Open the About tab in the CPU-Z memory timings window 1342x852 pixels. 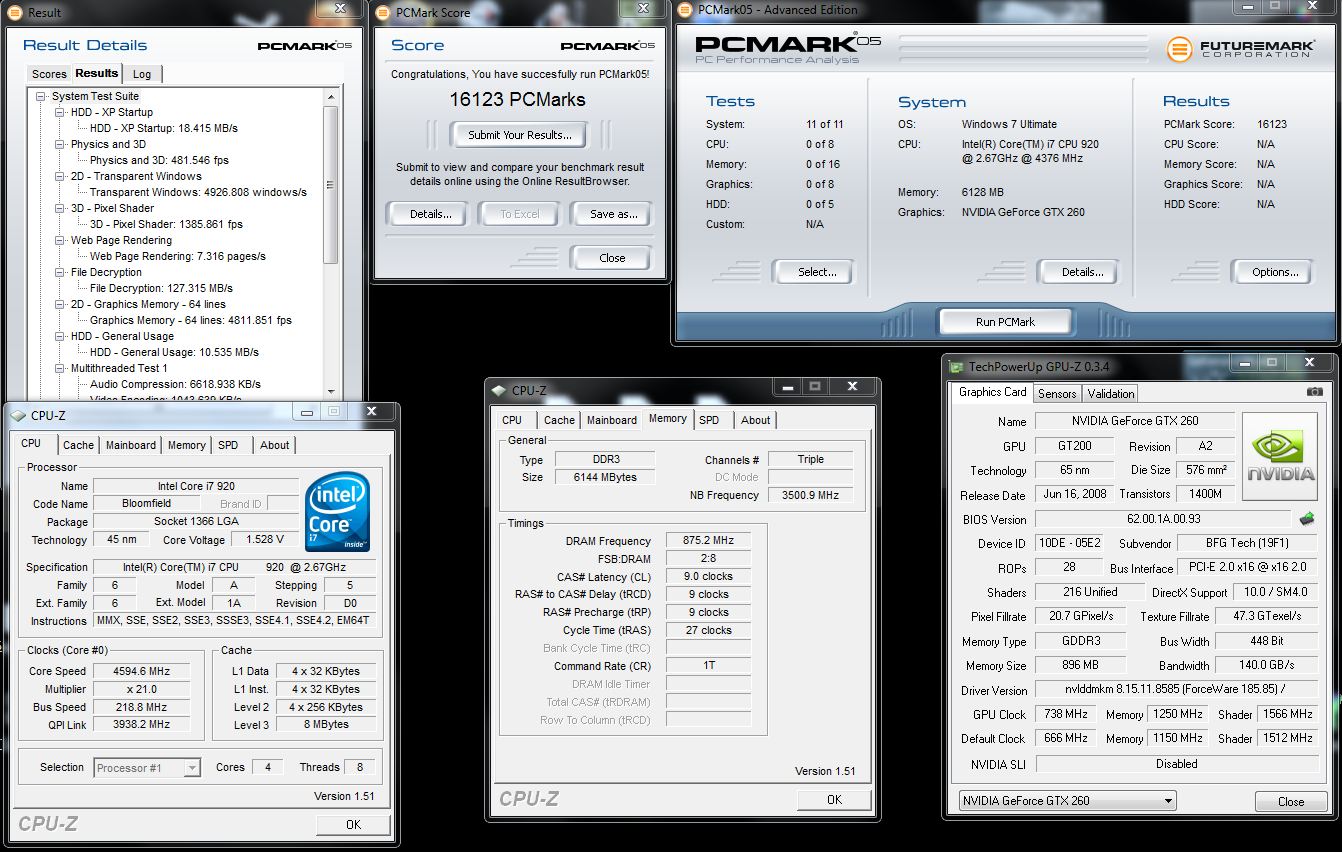click(x=755, y=420)
